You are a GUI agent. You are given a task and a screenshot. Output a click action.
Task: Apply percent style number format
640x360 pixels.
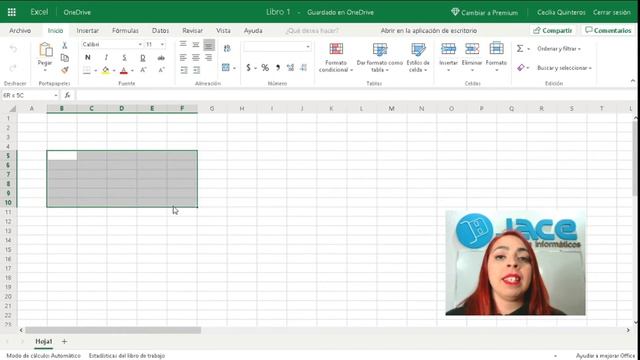[265, 68]
